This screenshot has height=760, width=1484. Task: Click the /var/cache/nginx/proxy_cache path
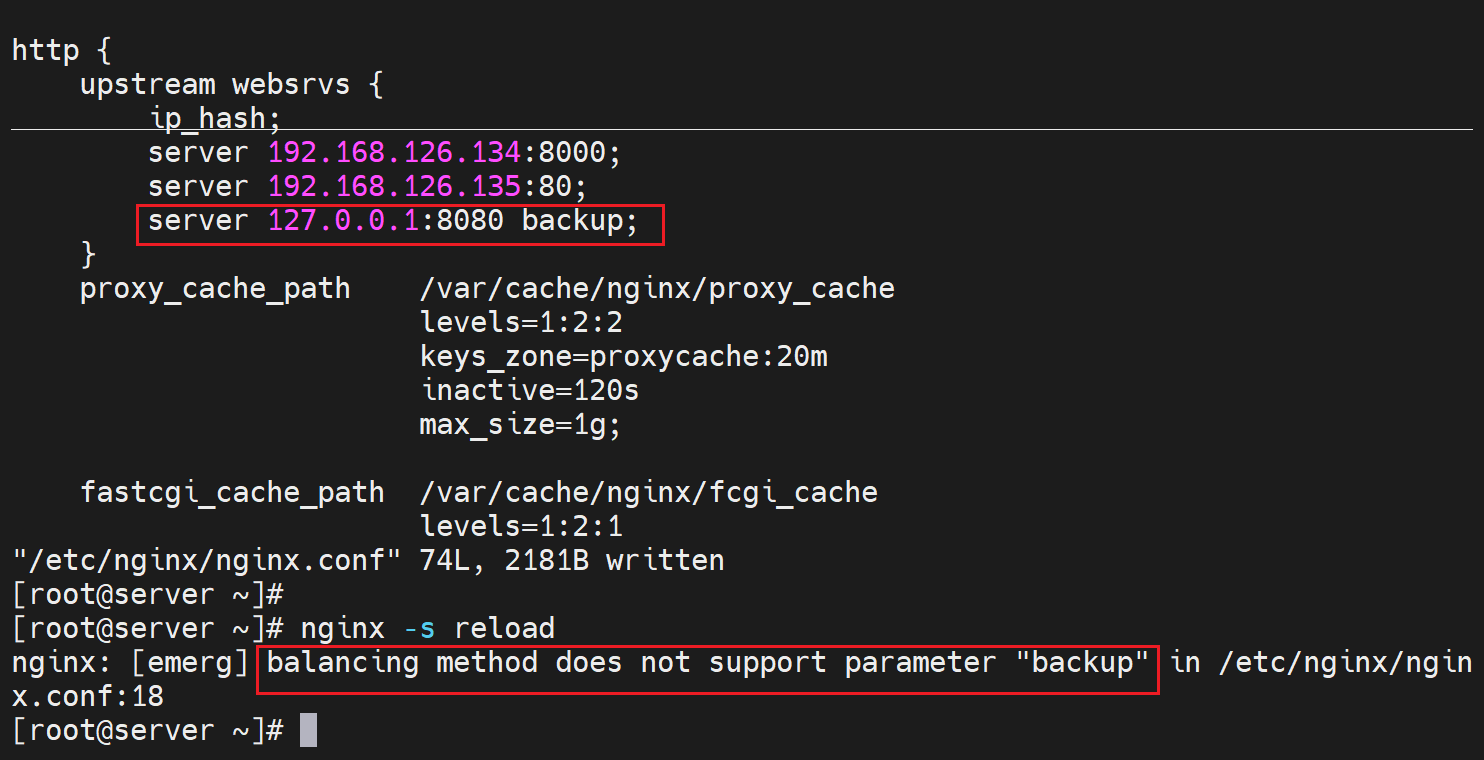(657, 289)
